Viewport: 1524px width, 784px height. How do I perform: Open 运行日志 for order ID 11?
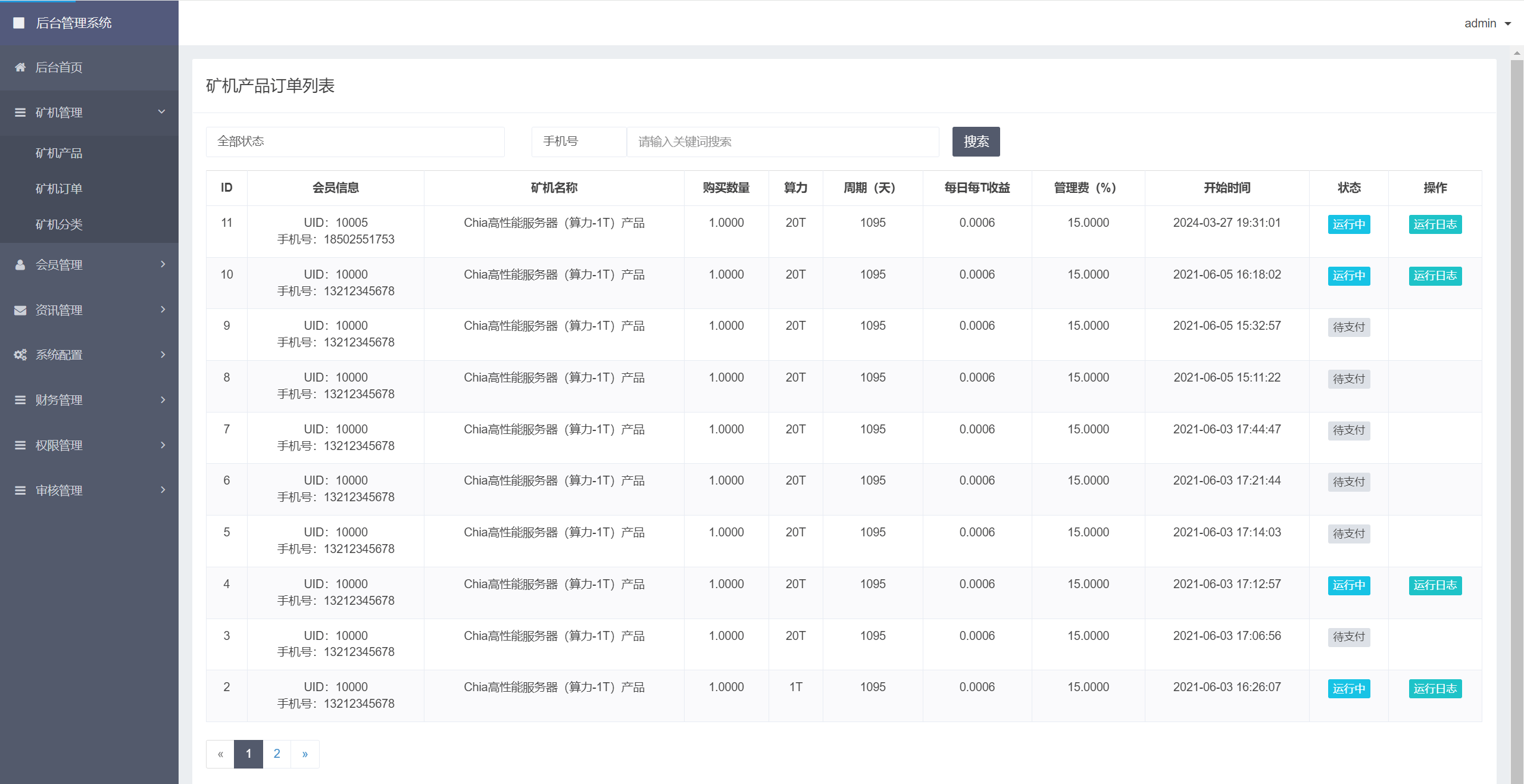point(1435,224)
